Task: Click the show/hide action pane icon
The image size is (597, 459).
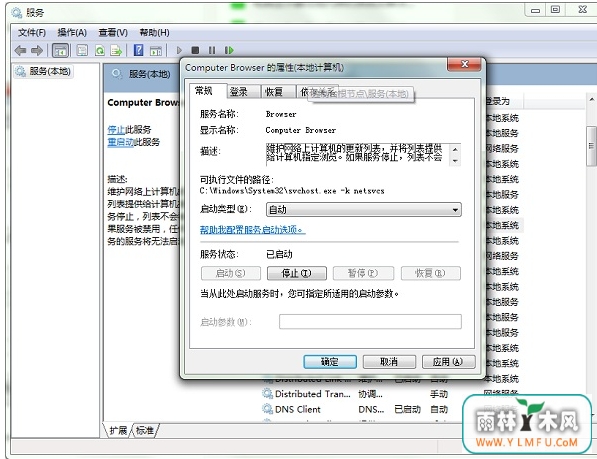Action: pyautogui.click(x=156, y=50)
